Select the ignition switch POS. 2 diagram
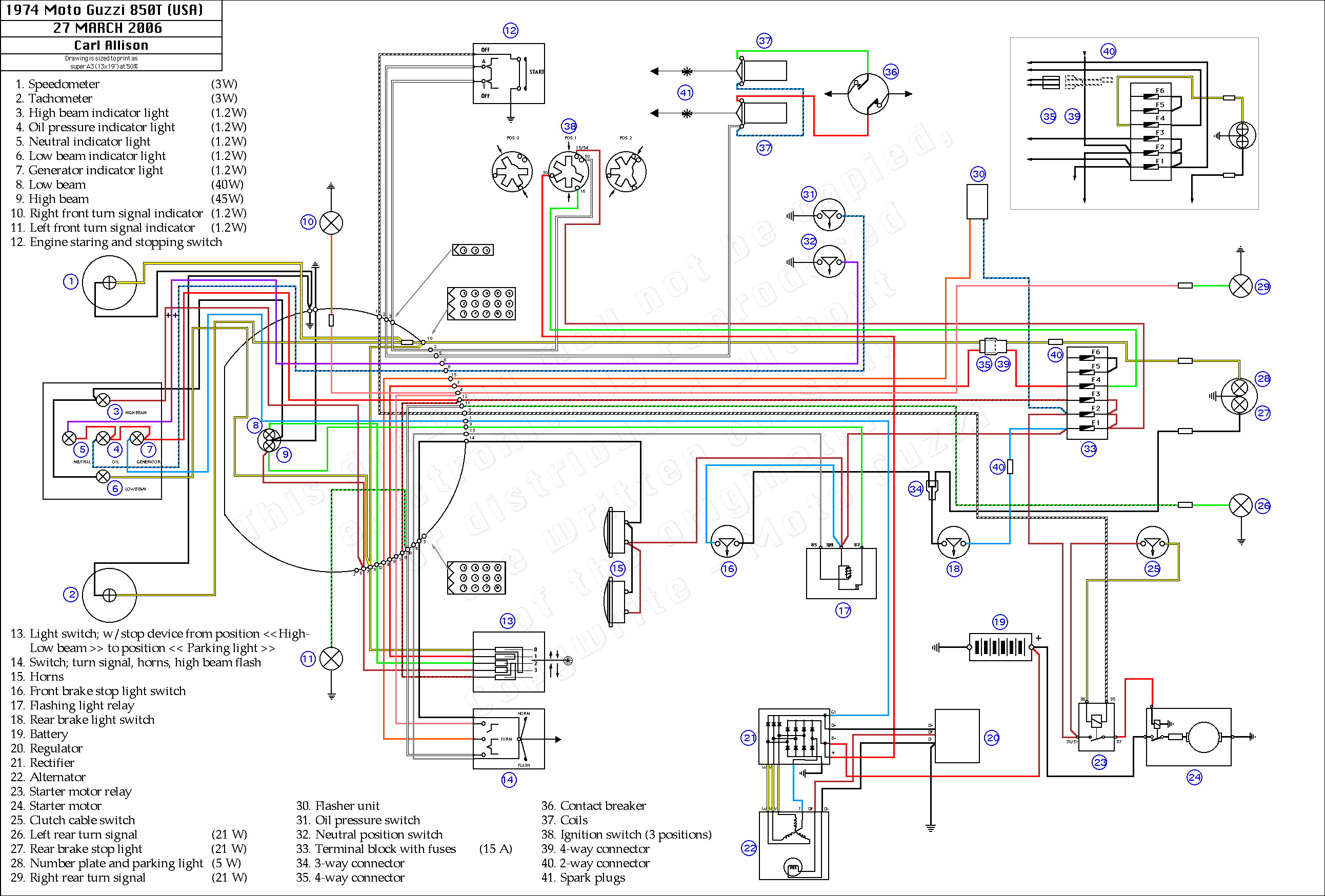Viewport: 1325px width, 896px height. point(626,172)
